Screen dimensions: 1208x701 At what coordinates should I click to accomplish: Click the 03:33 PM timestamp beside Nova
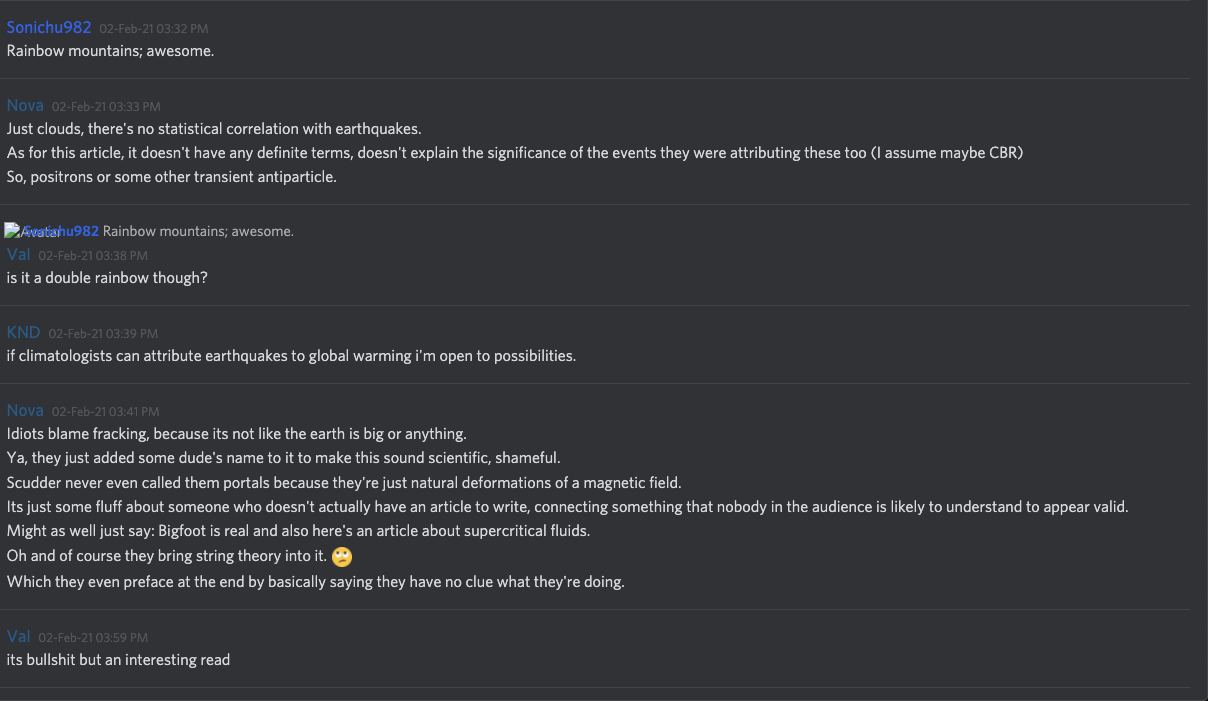pos(106,106)
